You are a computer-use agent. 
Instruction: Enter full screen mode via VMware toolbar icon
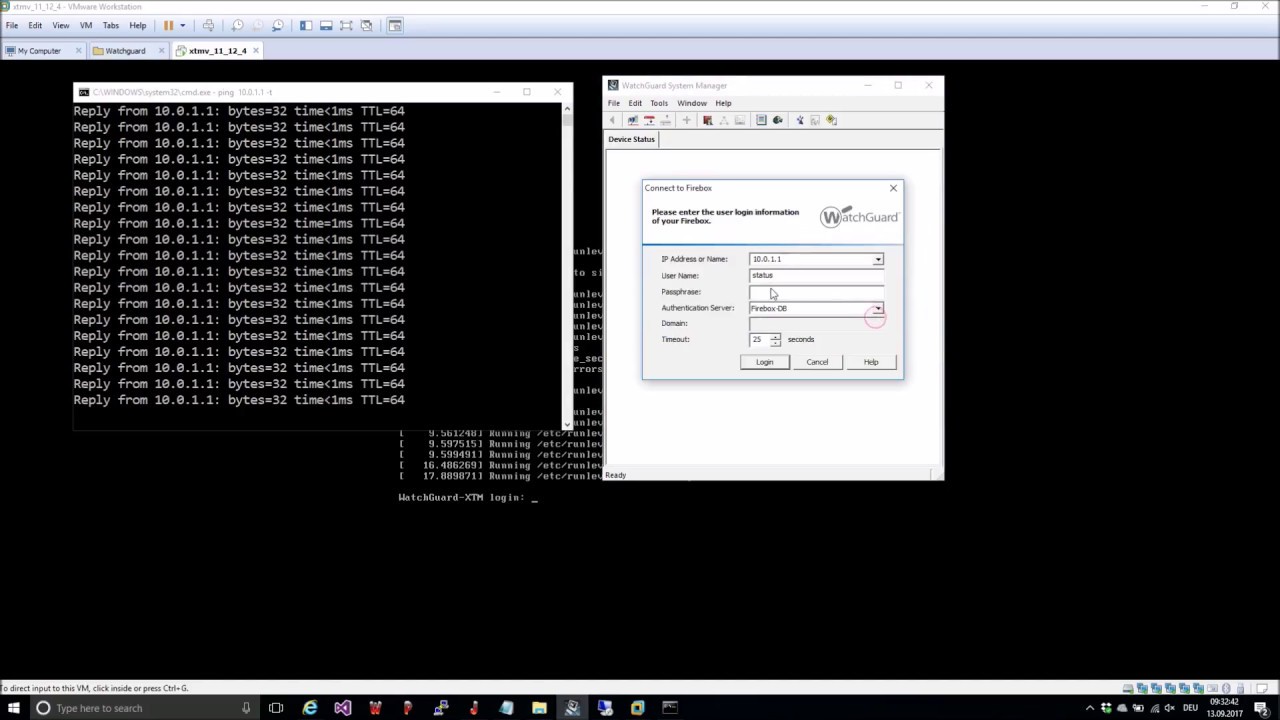tap(346, 25)
